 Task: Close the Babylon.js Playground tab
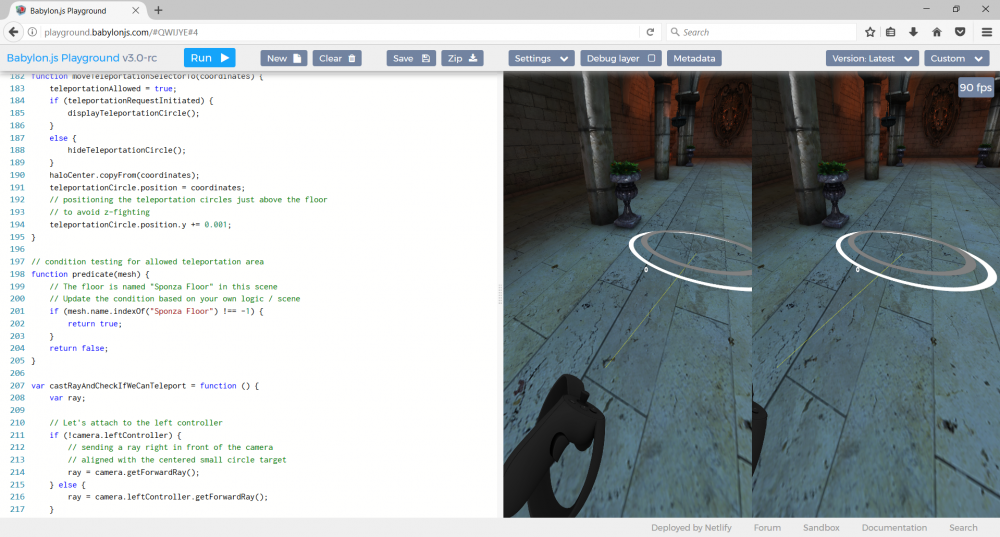[135, 11]
